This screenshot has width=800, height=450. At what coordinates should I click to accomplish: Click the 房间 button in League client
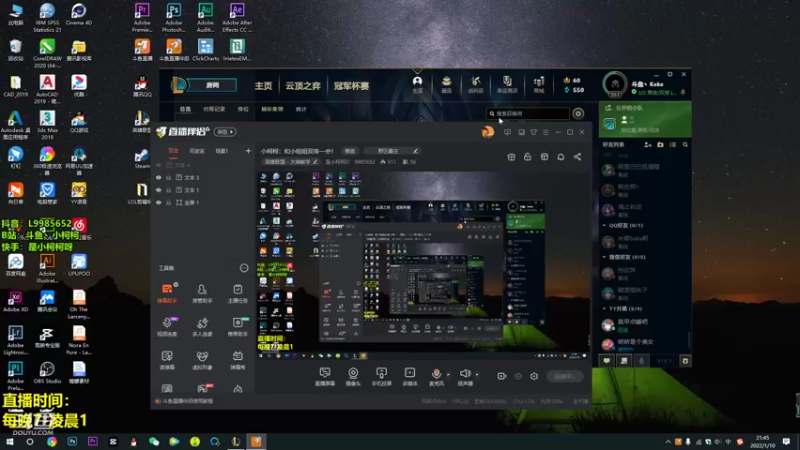pyautogui.click(x=213, y=85)
